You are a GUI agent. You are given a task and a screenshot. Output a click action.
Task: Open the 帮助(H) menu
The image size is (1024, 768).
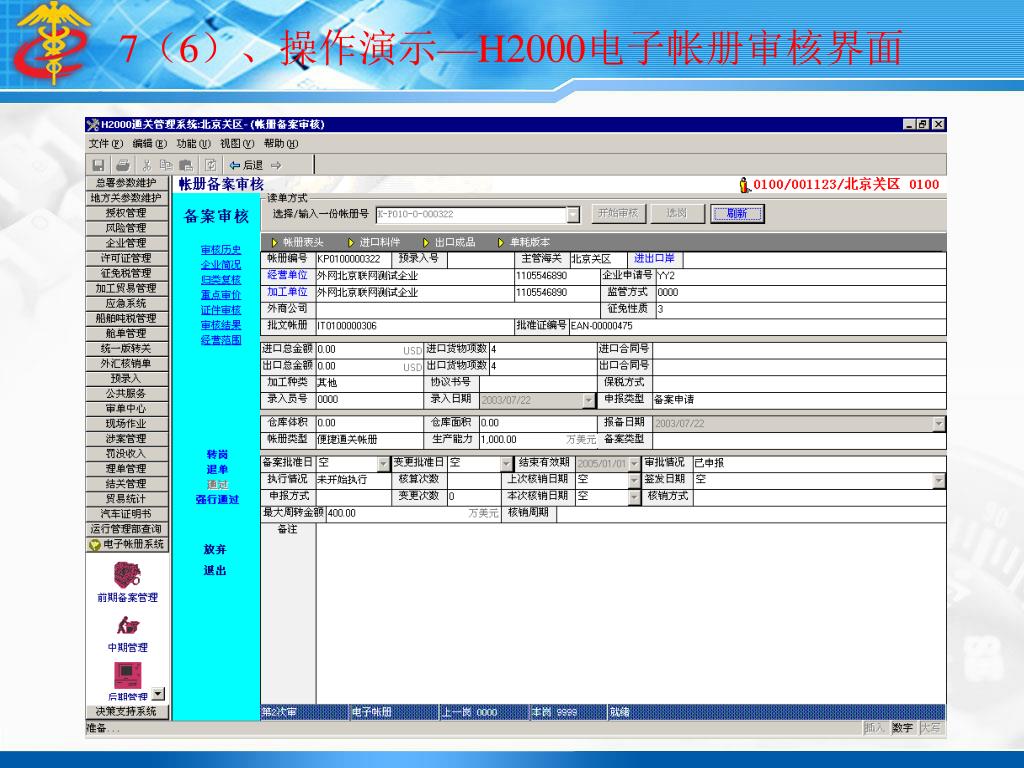tap(281, 144)
